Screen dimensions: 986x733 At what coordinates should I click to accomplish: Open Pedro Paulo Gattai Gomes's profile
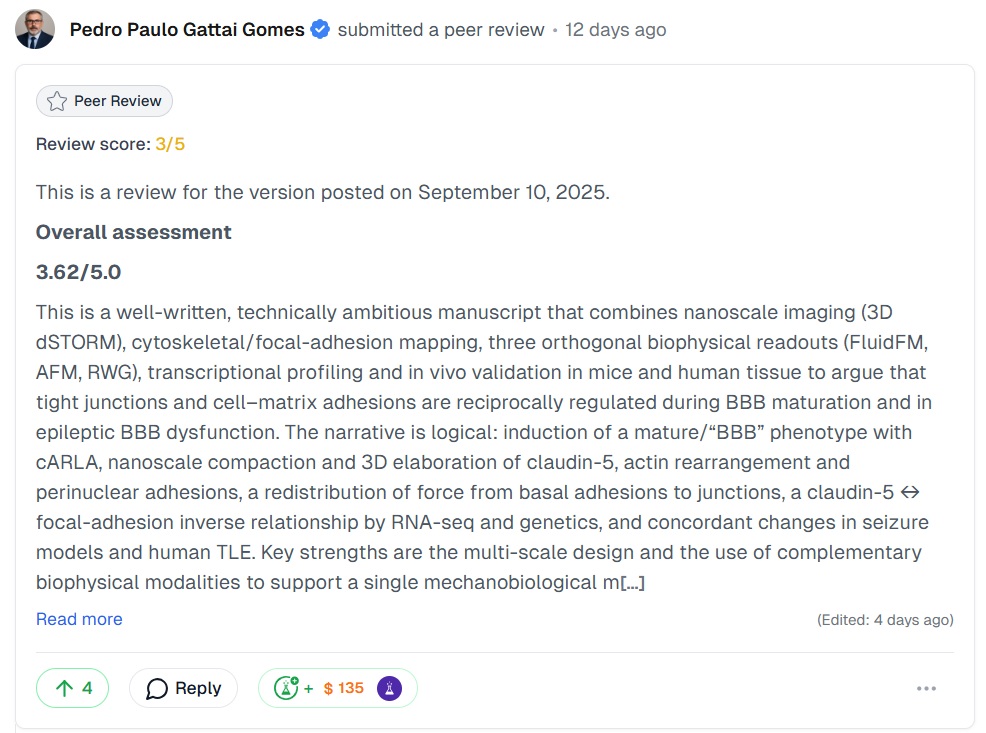186,29
